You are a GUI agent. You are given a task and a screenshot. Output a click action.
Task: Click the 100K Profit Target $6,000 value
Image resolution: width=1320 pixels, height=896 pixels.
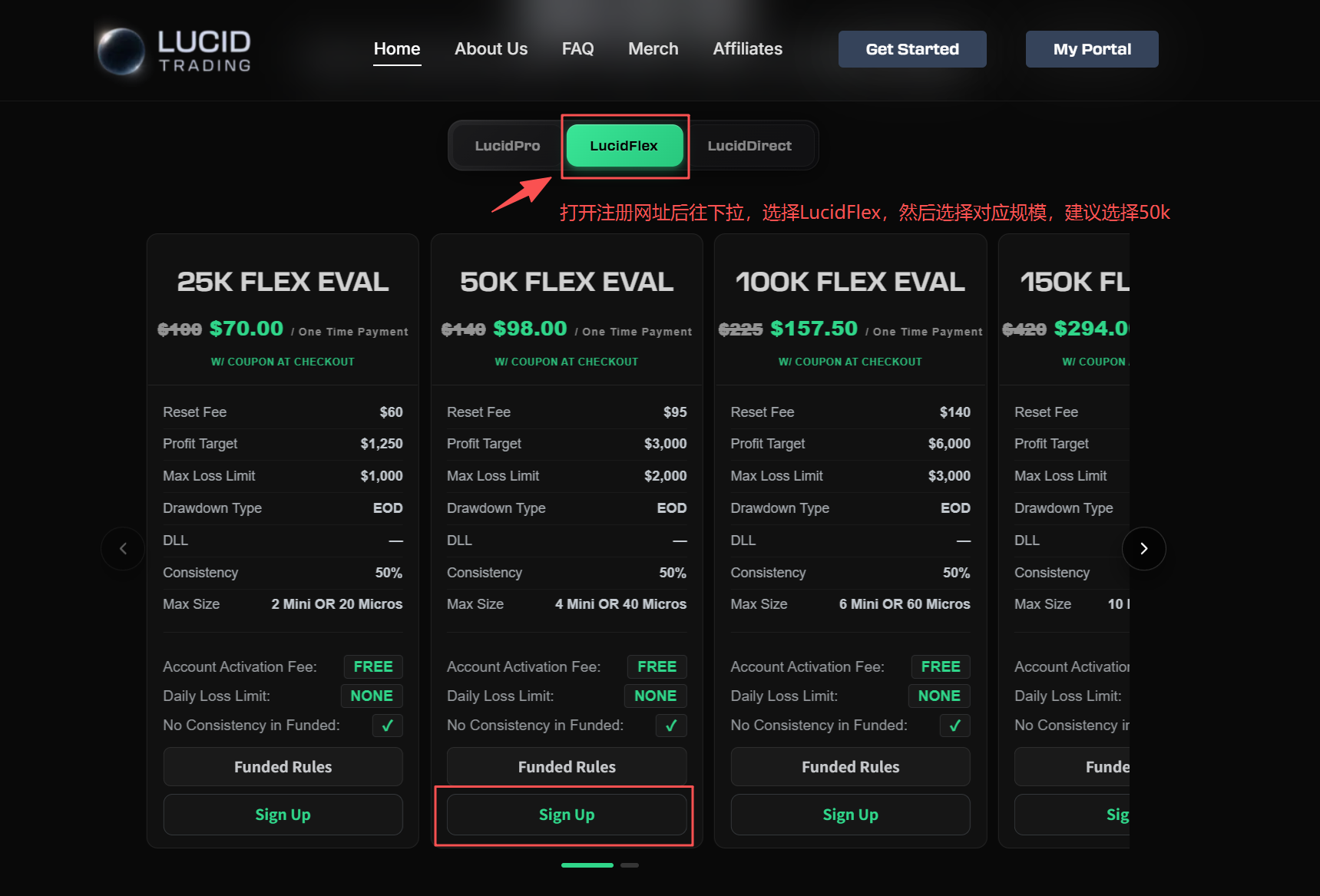(949, 444)
